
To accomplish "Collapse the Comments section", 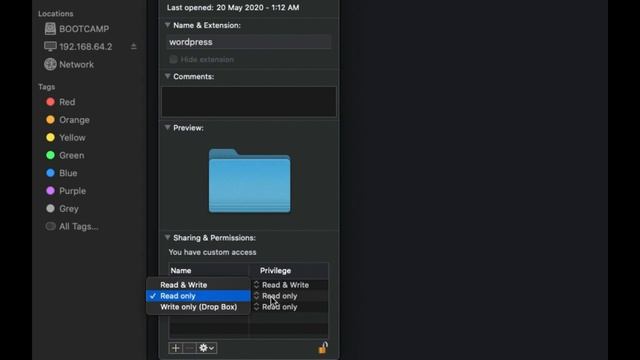I will (167, 76).
